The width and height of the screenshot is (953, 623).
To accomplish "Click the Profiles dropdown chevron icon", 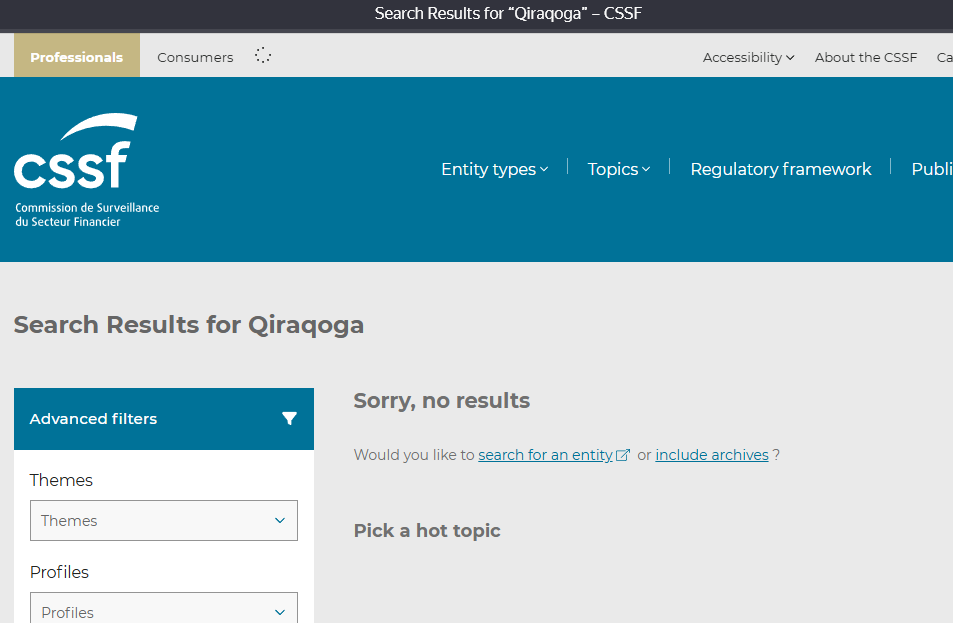I will click(278, 611).
